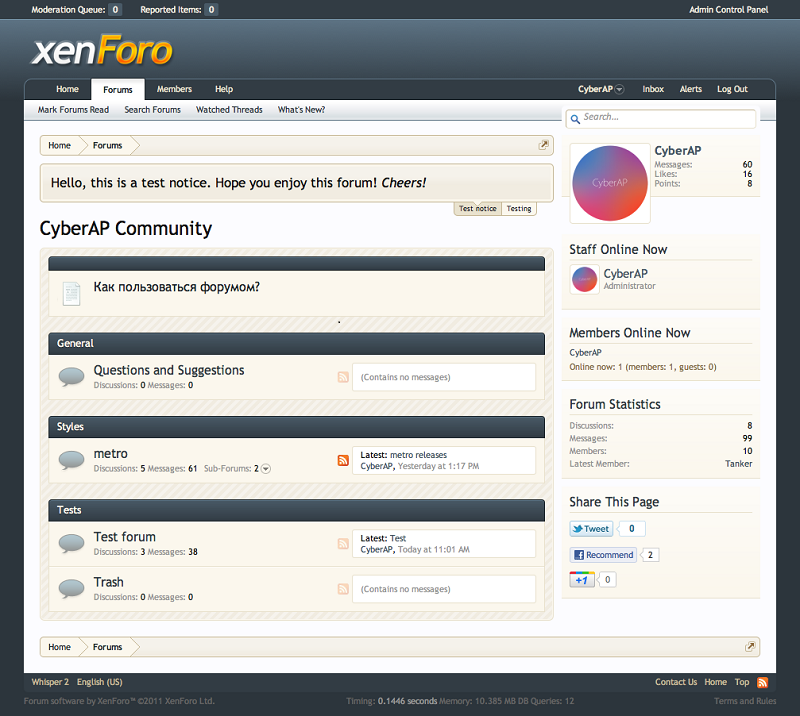Viewport: 800px width, 716px height.
Task: Switch to the Test notice tab
Action: click(x=478, y=209)
